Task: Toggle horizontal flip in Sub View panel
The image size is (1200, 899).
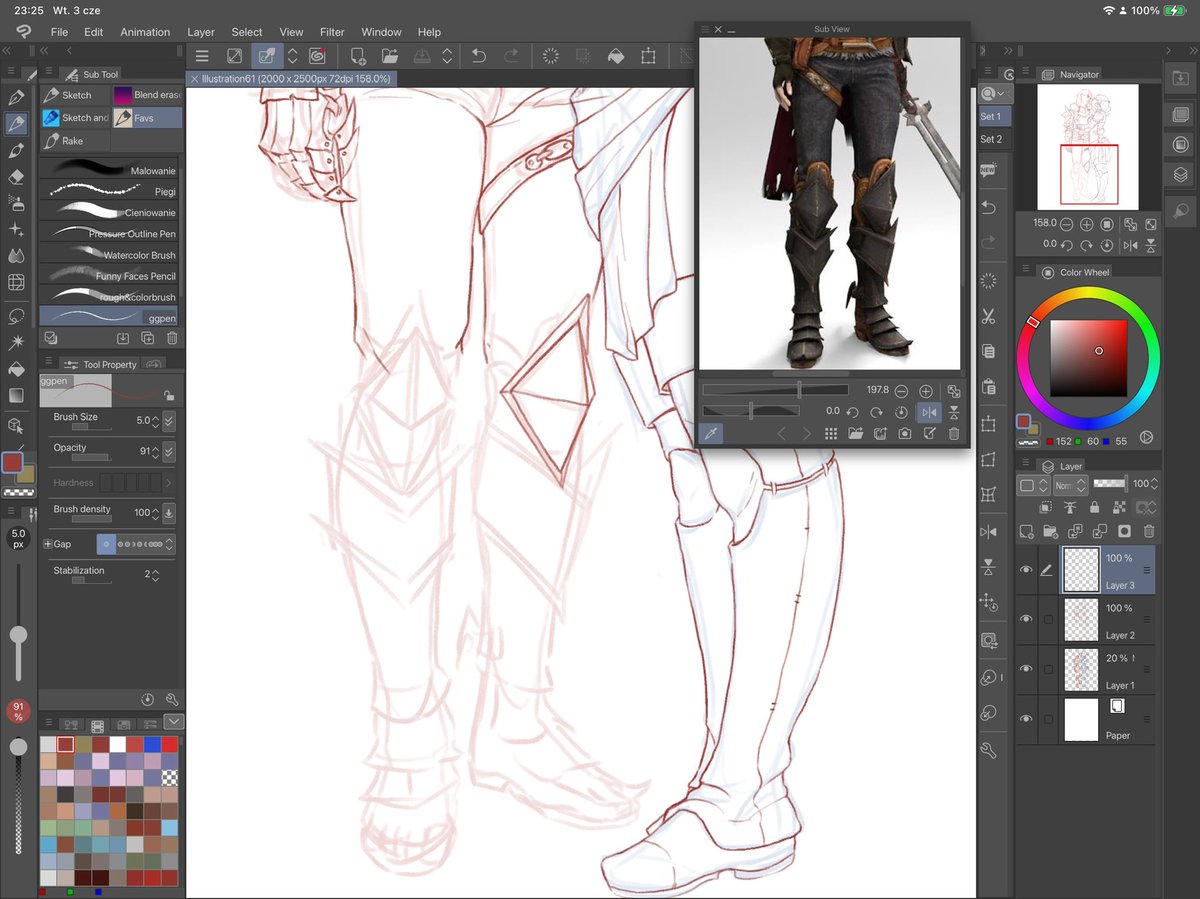Action: [929, 412]
